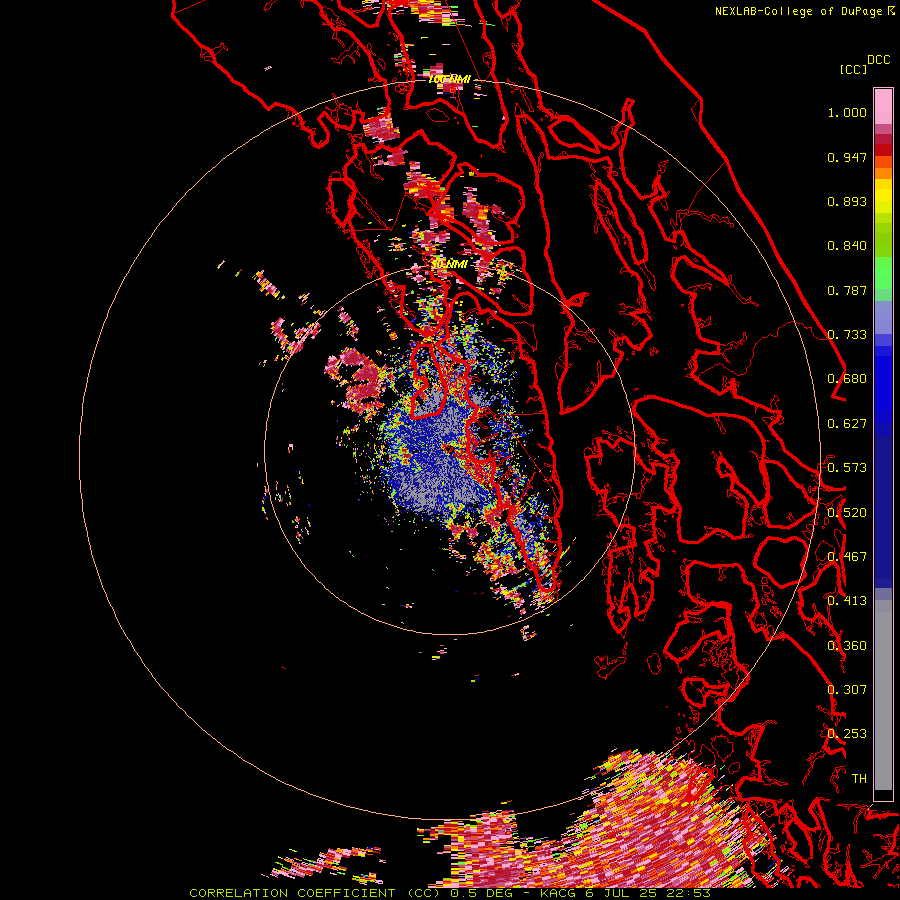Select the 0.680 color scale value
The image size is (900, 900).
pos(847,379)
